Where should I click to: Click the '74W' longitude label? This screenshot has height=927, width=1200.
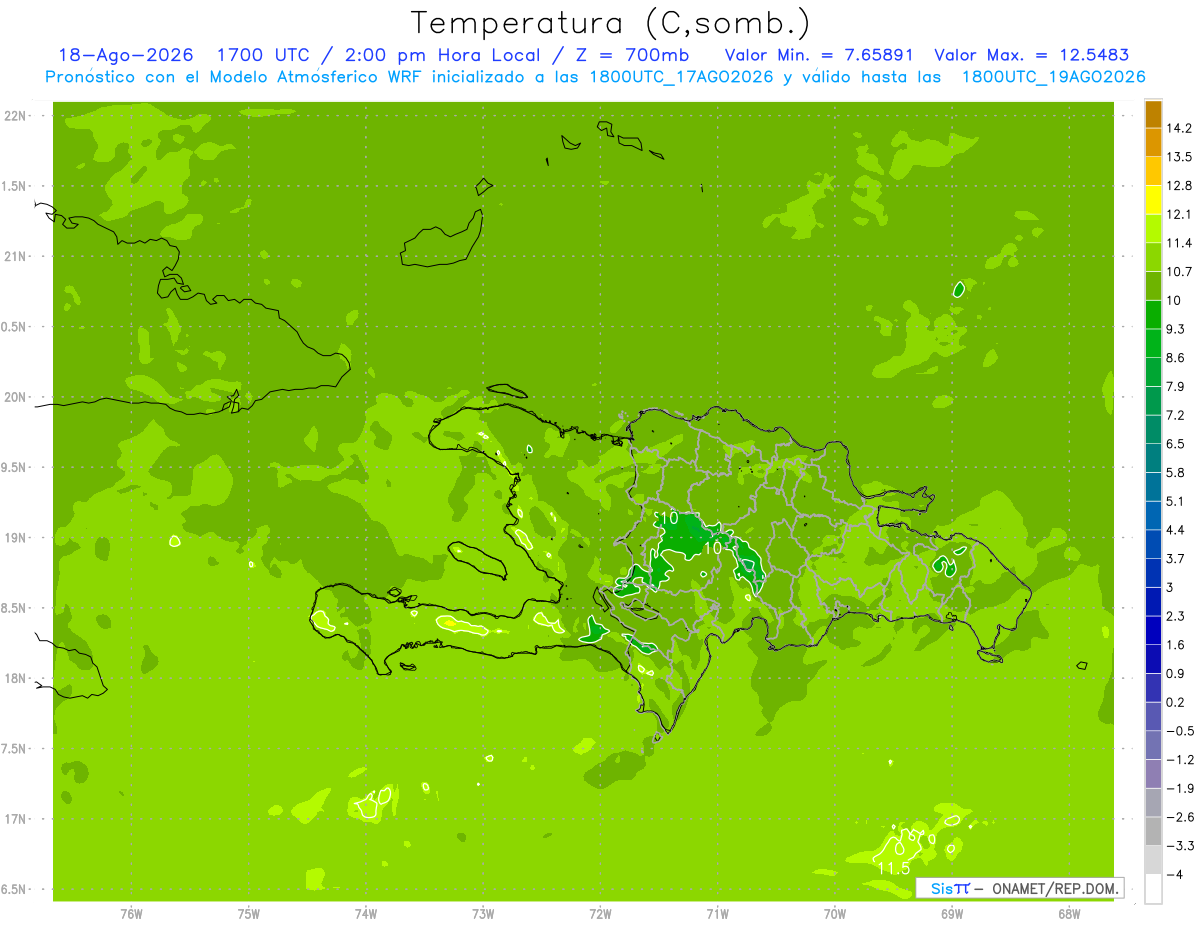point(365,913)
